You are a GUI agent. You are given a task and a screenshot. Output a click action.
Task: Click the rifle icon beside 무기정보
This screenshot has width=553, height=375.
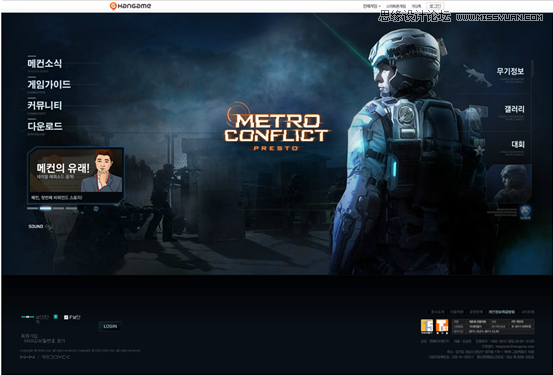click(x=477, y=75)
